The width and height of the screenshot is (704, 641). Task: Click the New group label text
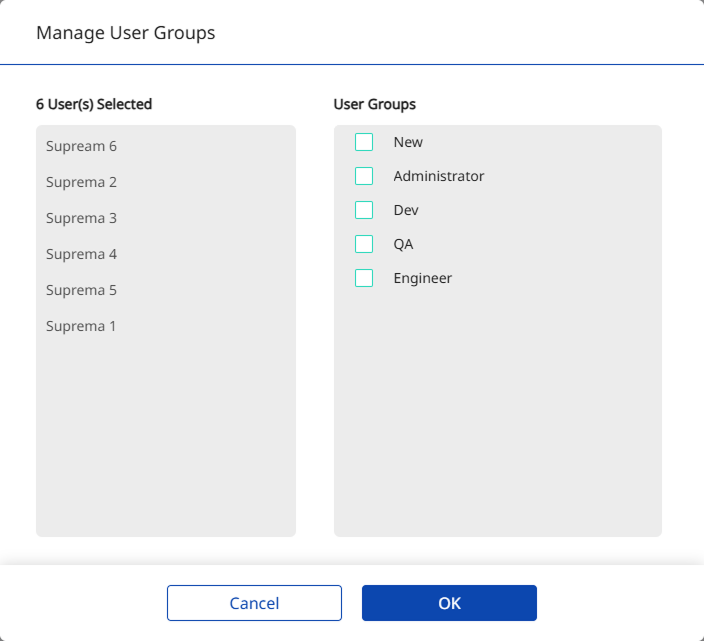coord(408,142)
